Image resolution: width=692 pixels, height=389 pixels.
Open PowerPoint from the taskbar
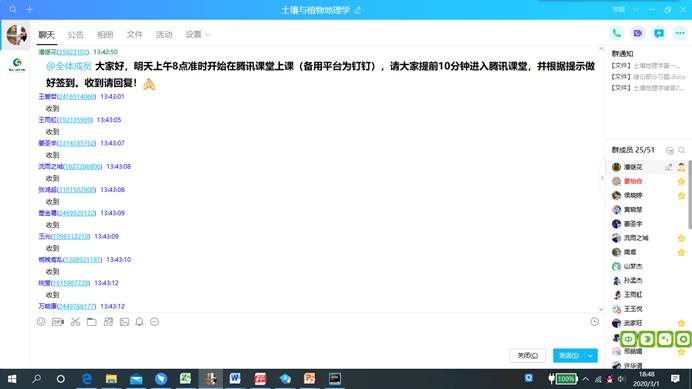point(309,378)
